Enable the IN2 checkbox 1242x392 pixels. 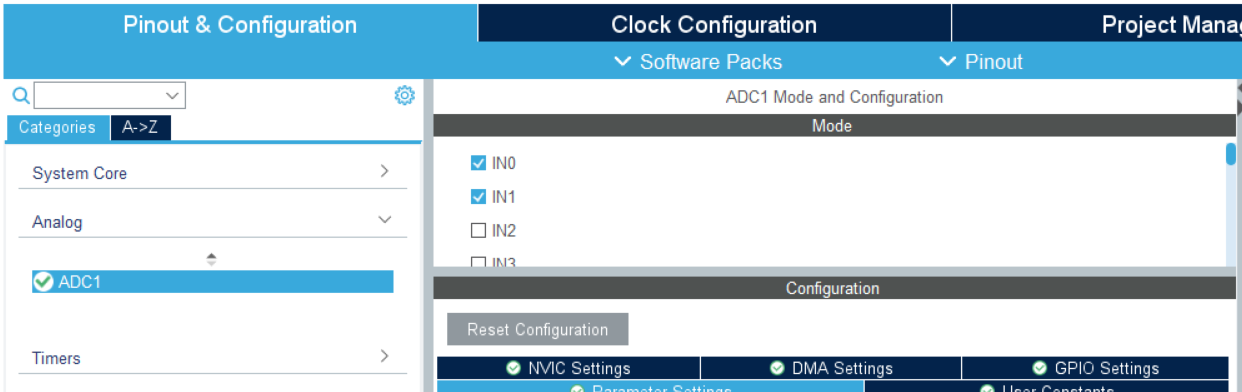(x=478, y=231)
